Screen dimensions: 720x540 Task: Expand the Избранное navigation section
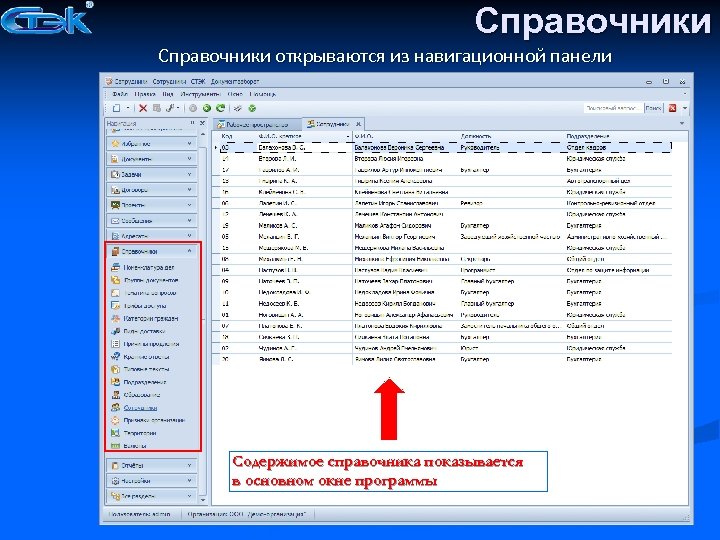click(x=152, y=144)
